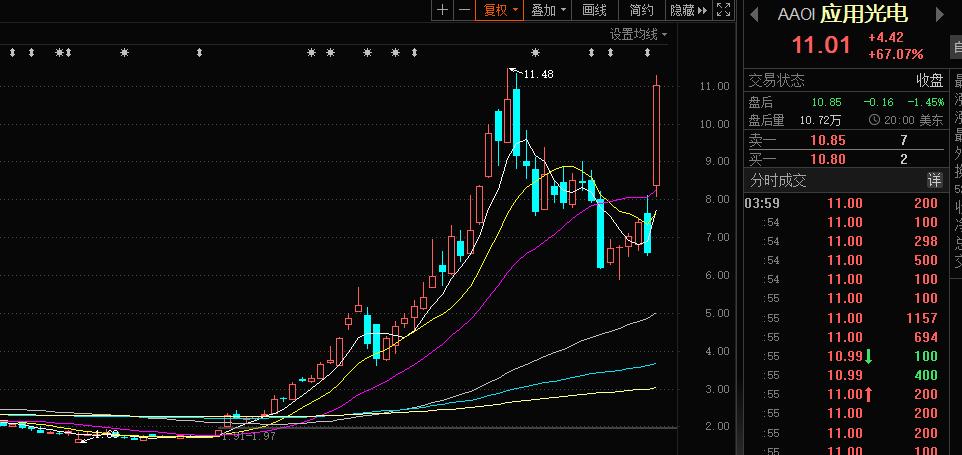The width and height of the screenshot is (962, 455).
Task: Click the current price 11.01
Action: (821, 45)
